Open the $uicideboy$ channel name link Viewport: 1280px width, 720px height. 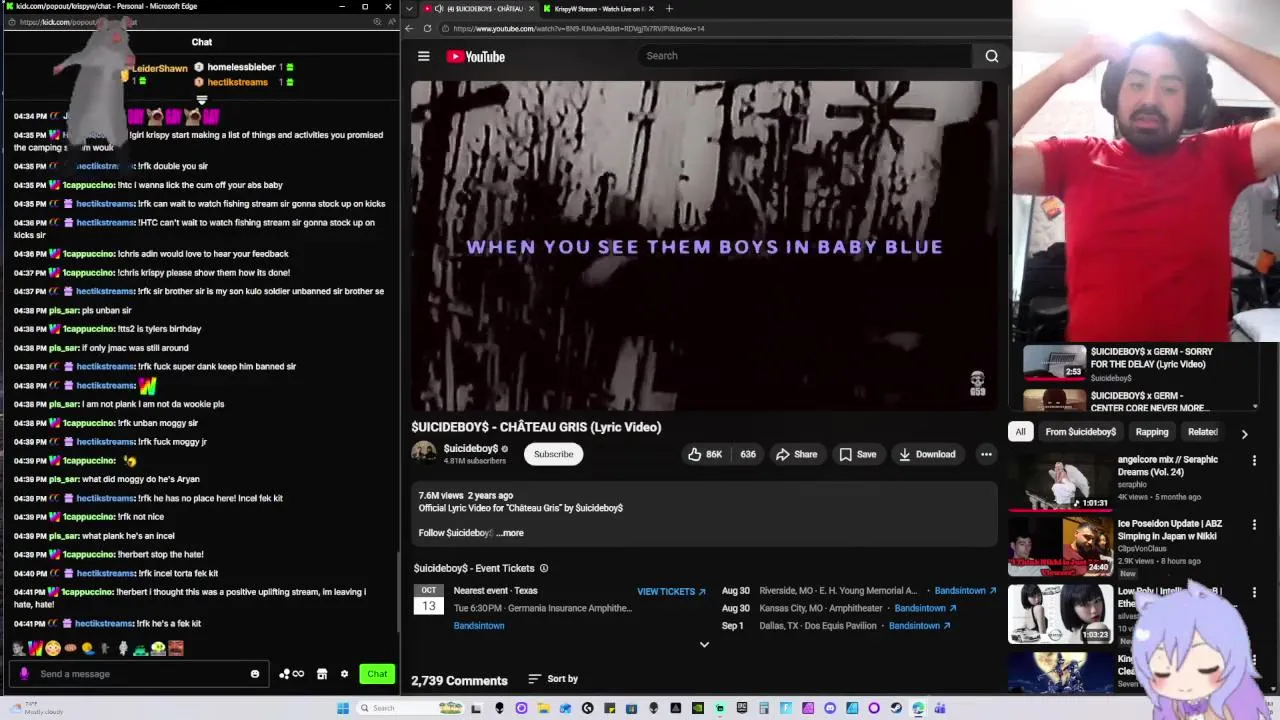pyautogui.click(x=471, y=449)
